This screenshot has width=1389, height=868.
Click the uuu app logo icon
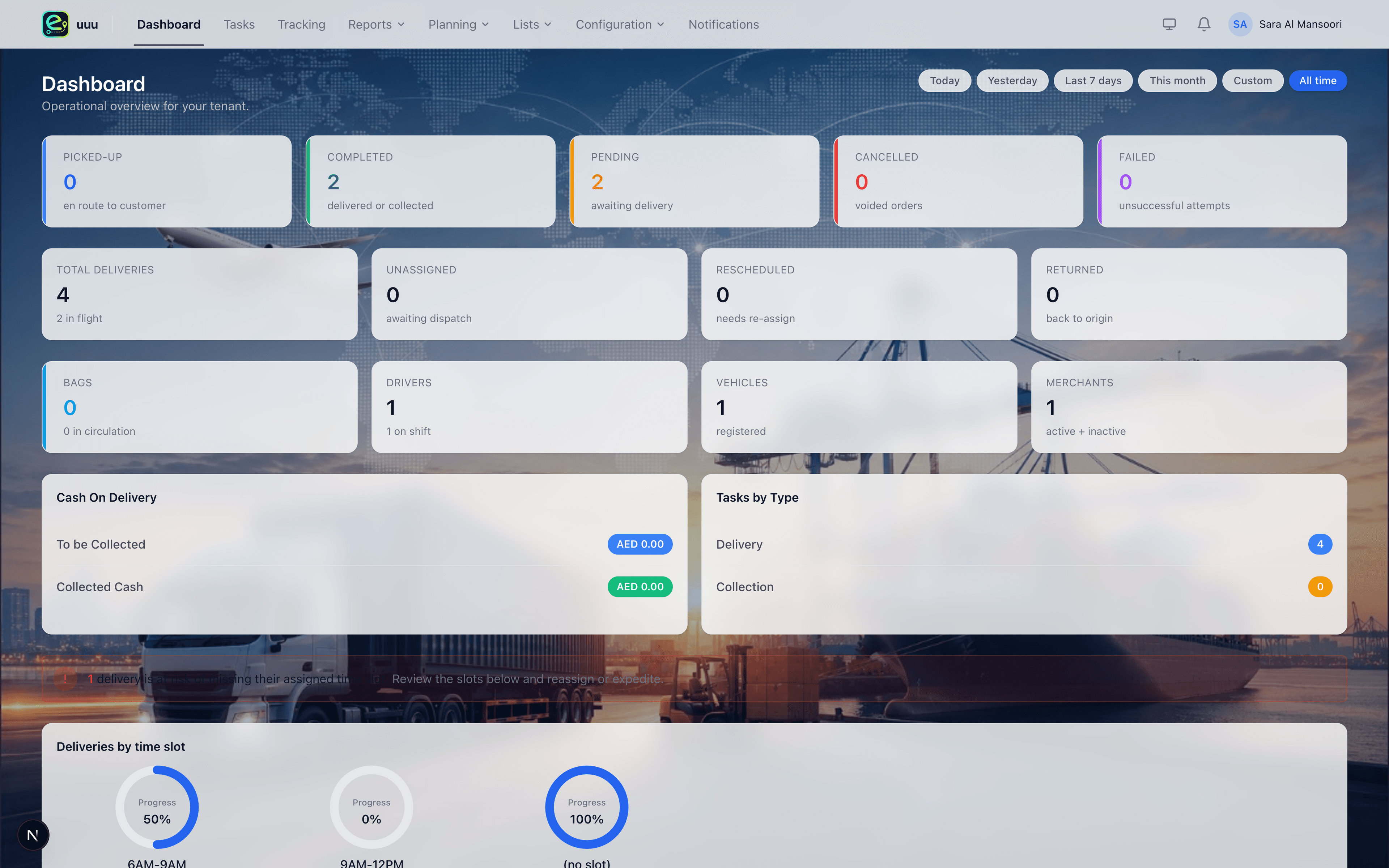56,24
